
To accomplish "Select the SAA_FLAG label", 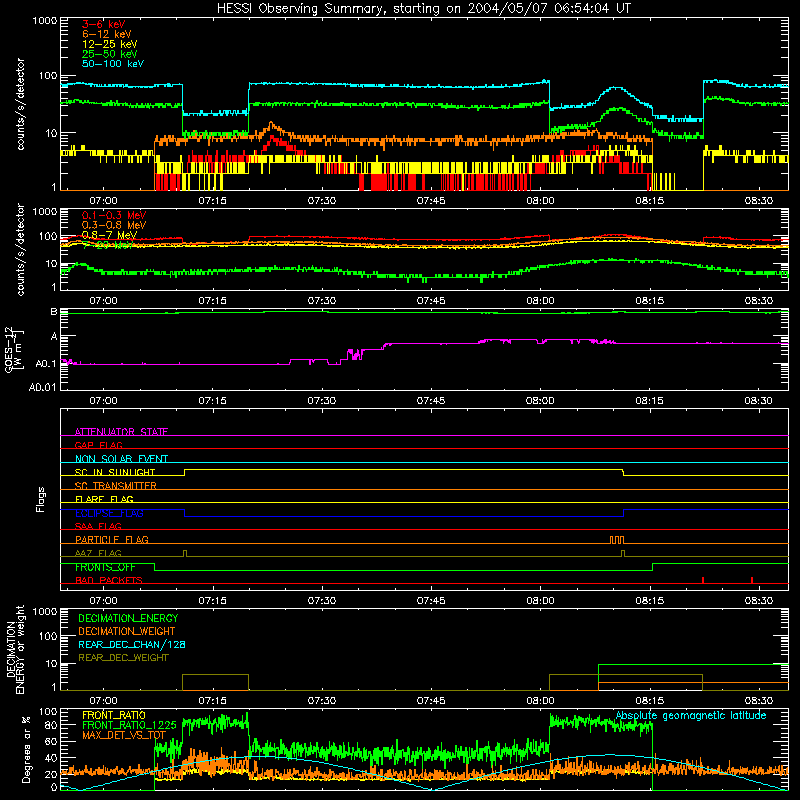I will [x=98, y=526].
